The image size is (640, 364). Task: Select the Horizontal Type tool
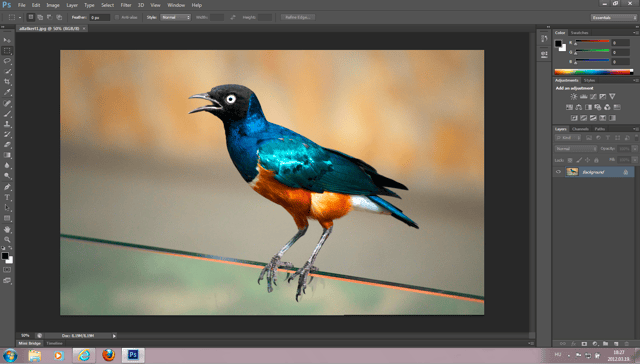pos(7,198)
